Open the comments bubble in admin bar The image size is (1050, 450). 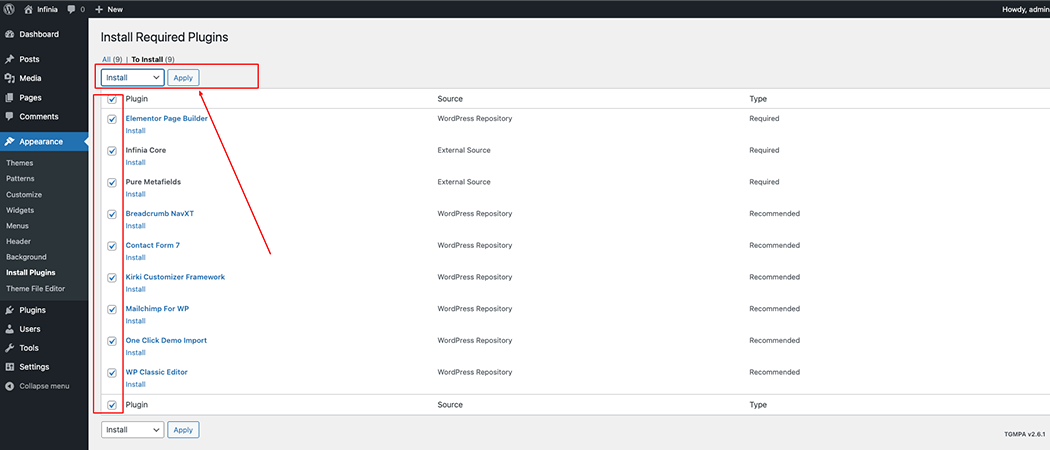coord(72,9)
